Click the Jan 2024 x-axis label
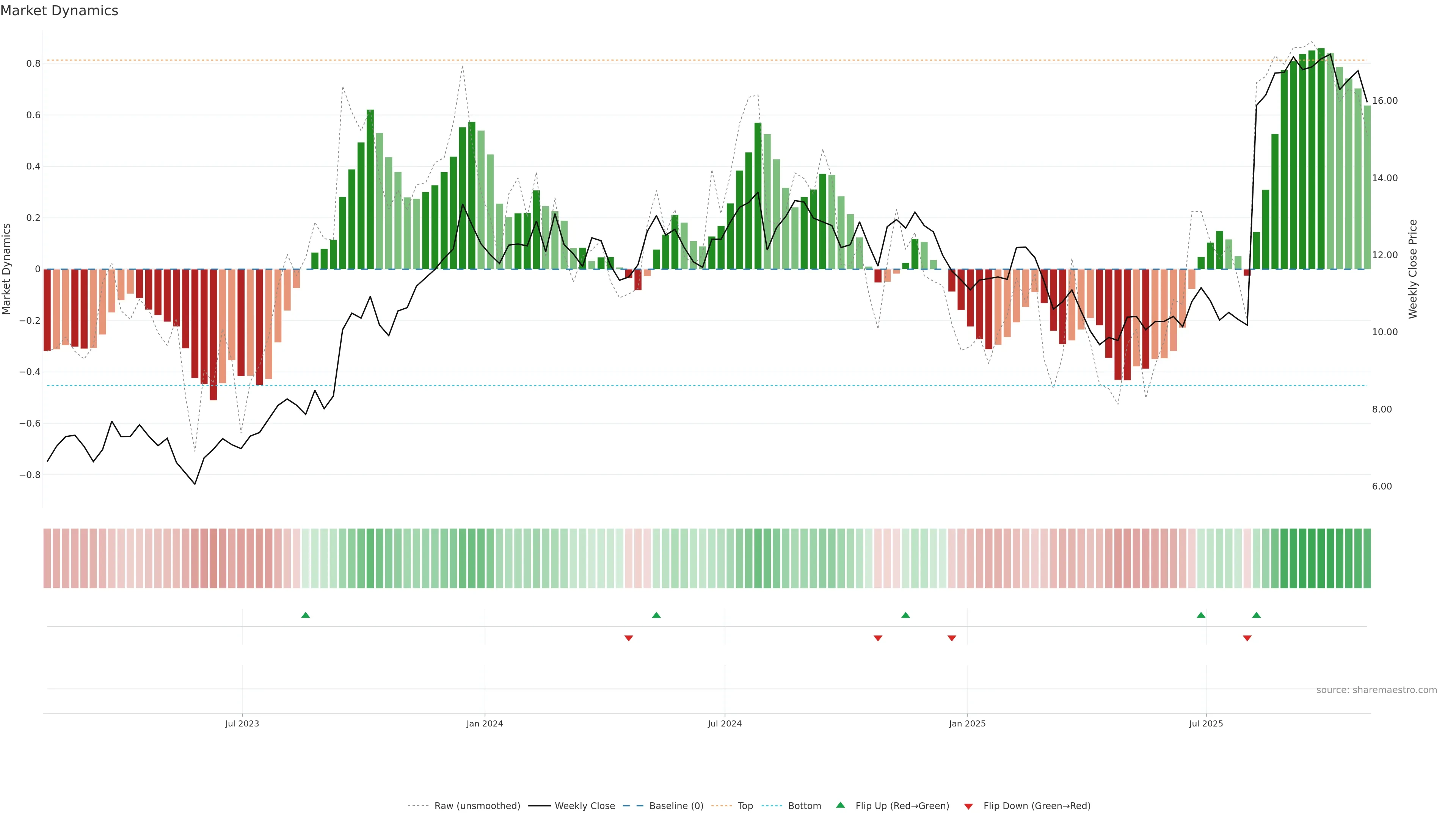 click(485, 723)
